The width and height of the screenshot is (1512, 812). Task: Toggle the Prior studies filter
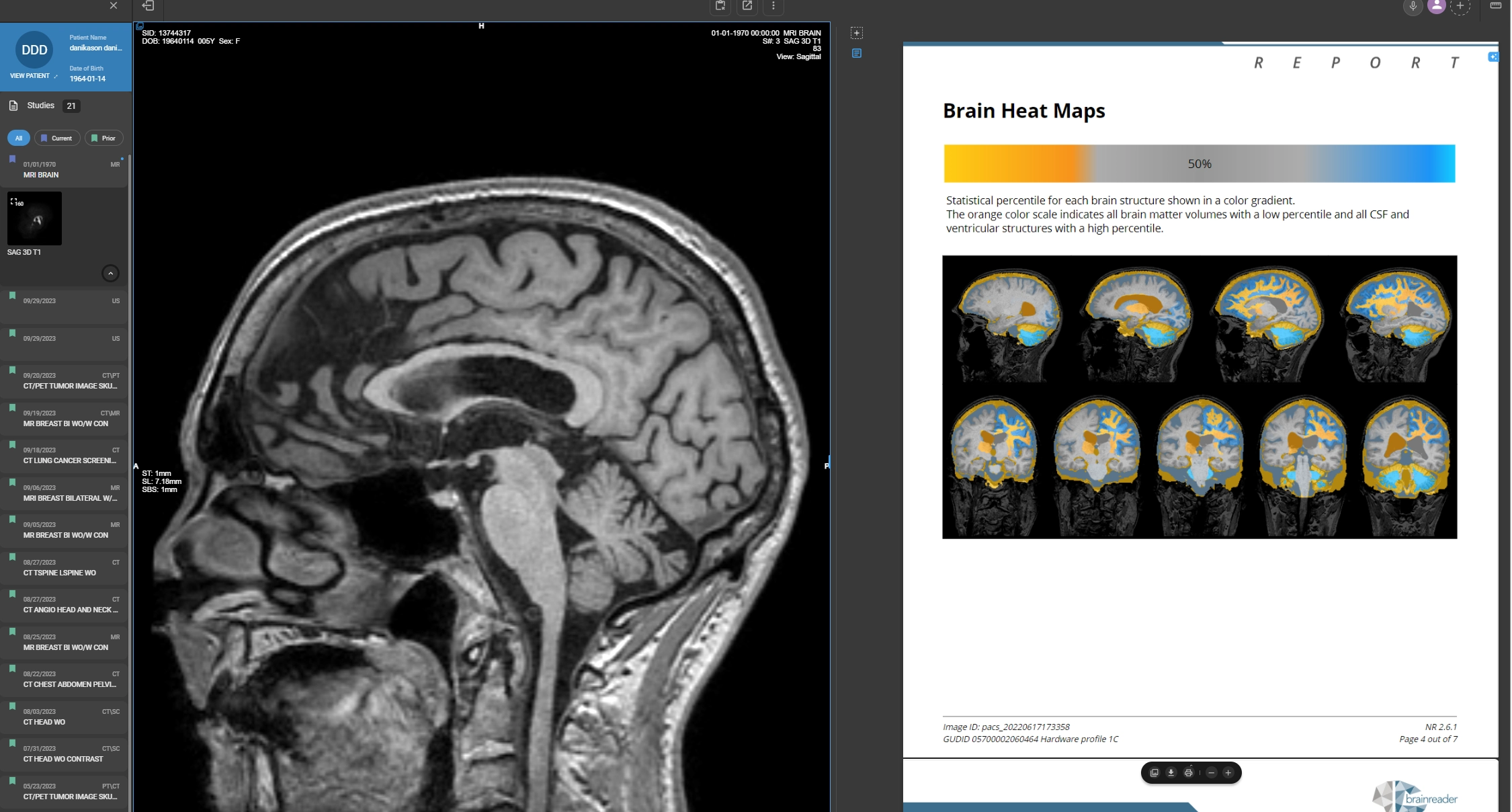click(x=103, y=138)
